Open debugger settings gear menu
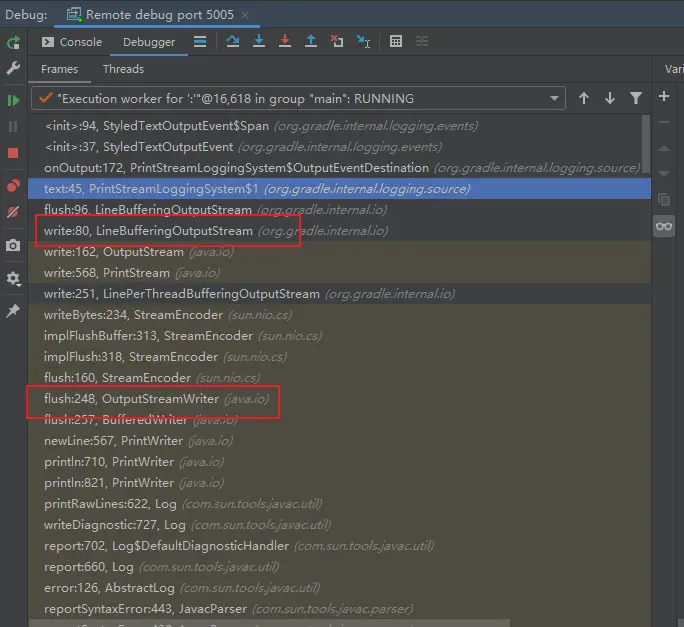684x627 pixels. tap(13, 279)
